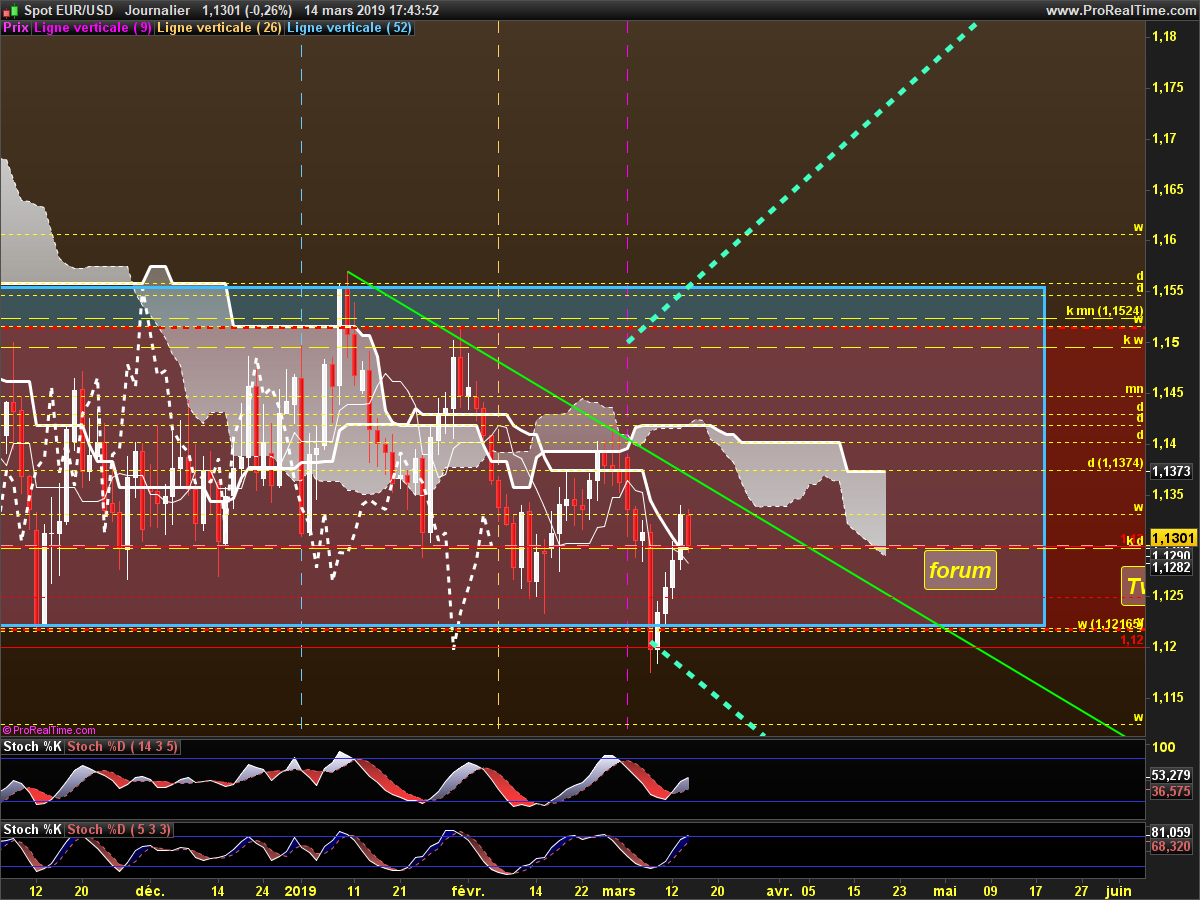Viewport: 1200px width, 900px height.
Task: Click the 1,115 price axis value
Action: (x=1167, y=697)
